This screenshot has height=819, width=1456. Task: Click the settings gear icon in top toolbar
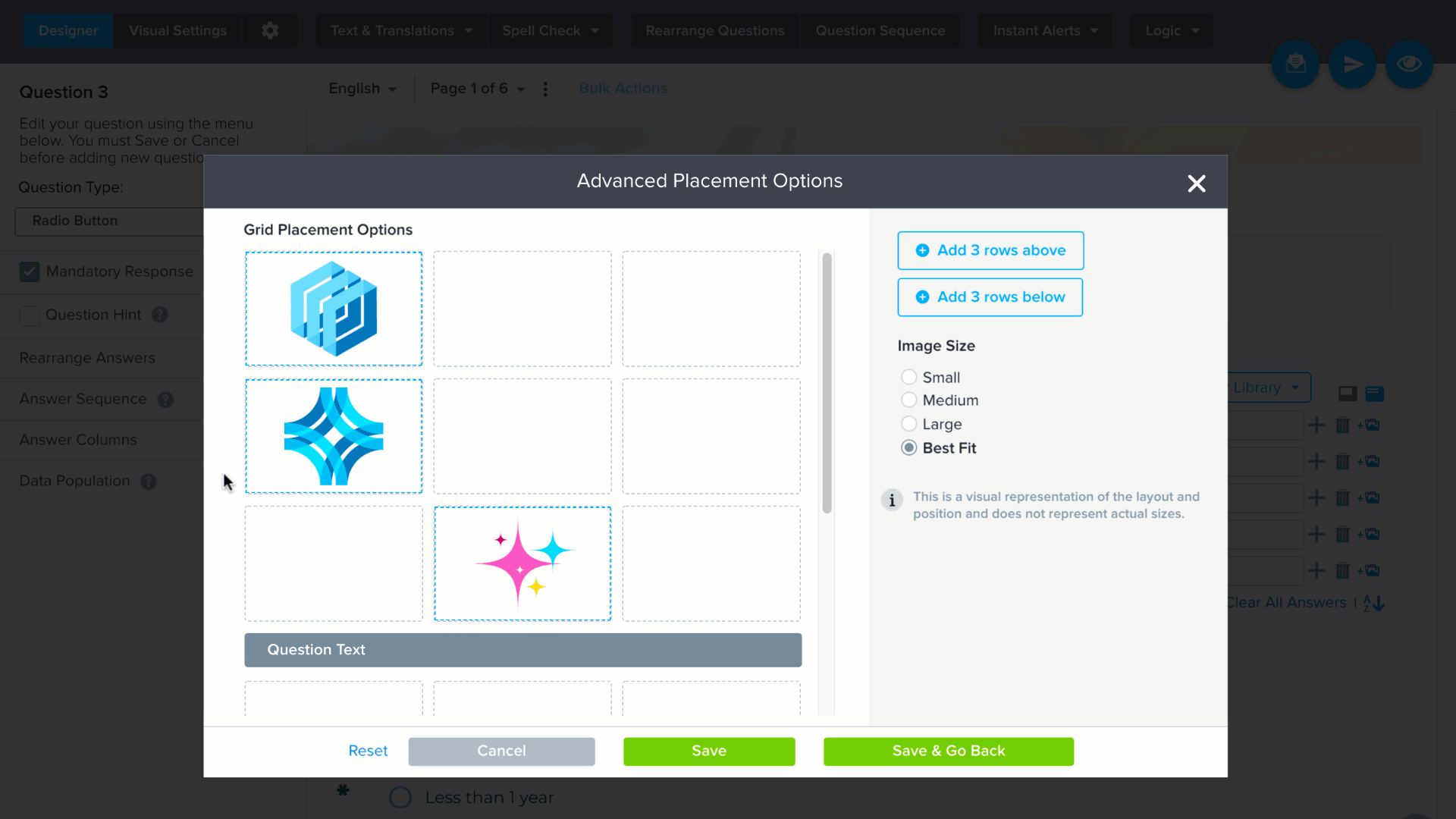[270, 30]
